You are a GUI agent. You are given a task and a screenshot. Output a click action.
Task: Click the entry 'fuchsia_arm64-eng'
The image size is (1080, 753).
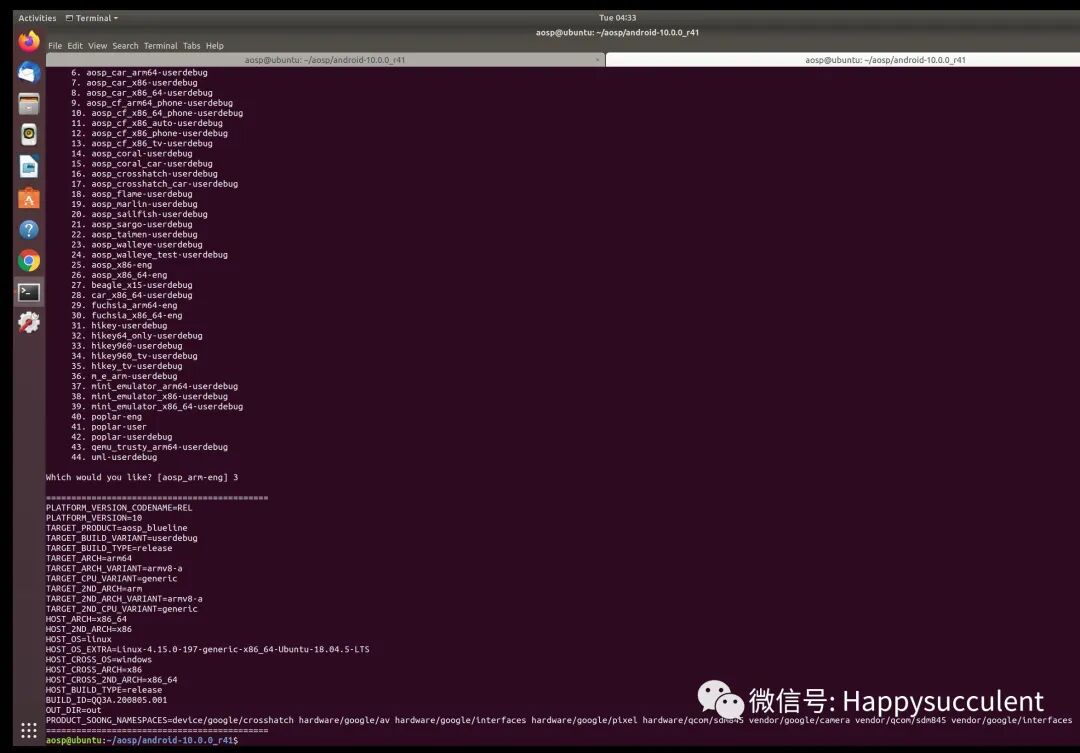[134, 305]
